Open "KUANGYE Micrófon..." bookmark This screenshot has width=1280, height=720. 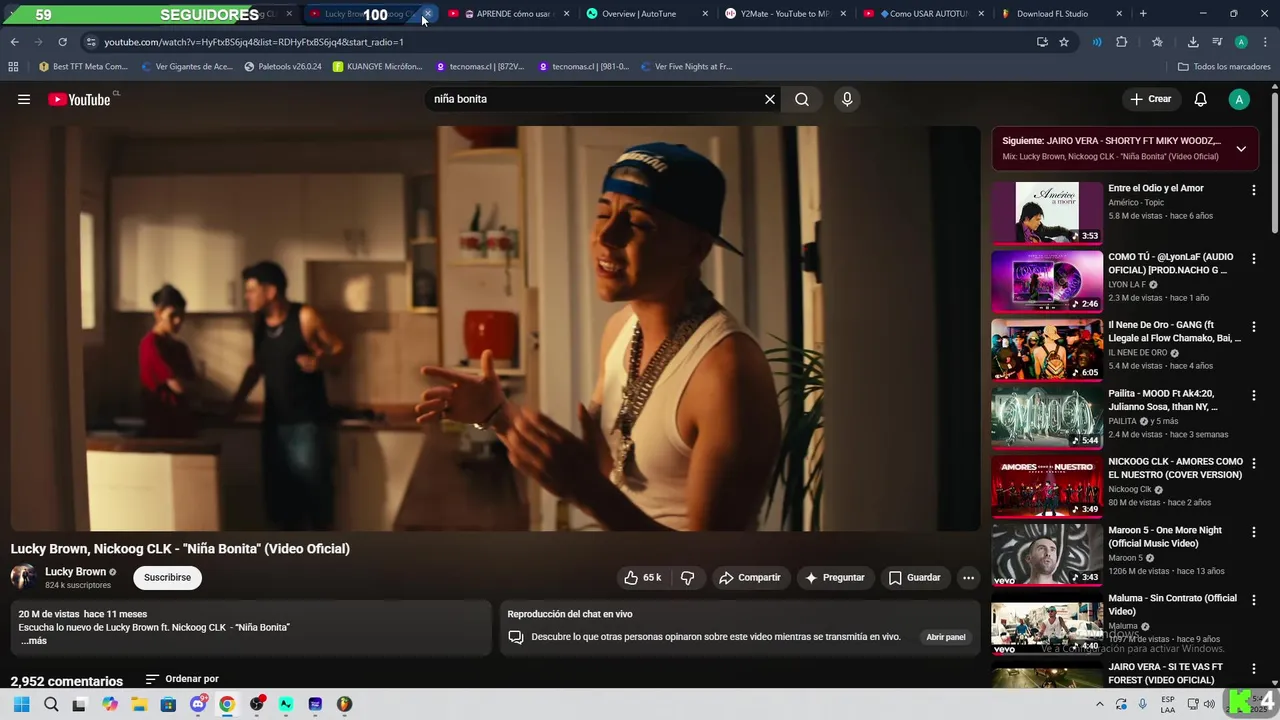tap(378, 67)
